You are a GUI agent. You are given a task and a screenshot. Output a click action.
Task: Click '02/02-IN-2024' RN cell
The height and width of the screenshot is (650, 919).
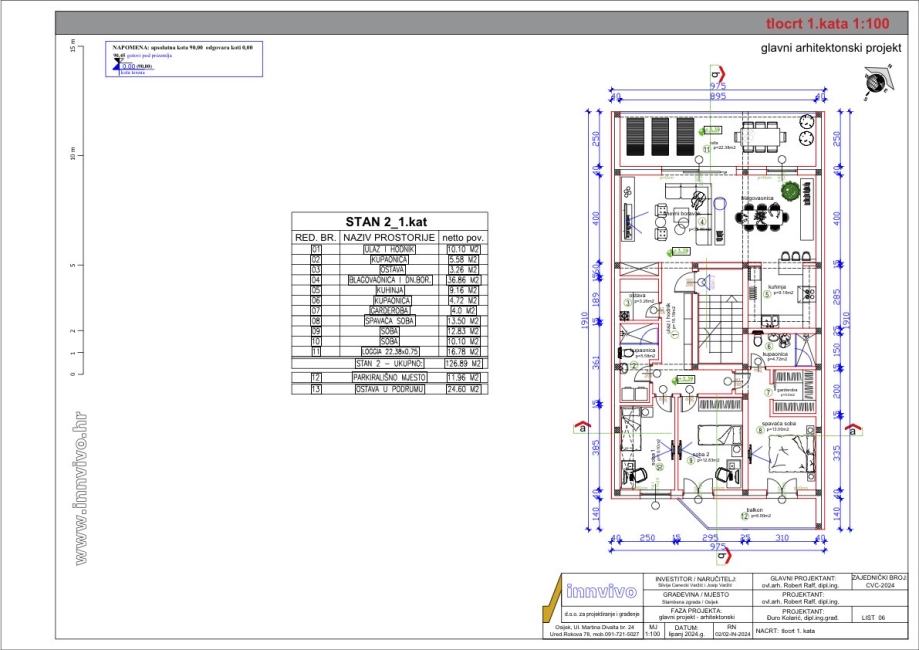point(732,634)
